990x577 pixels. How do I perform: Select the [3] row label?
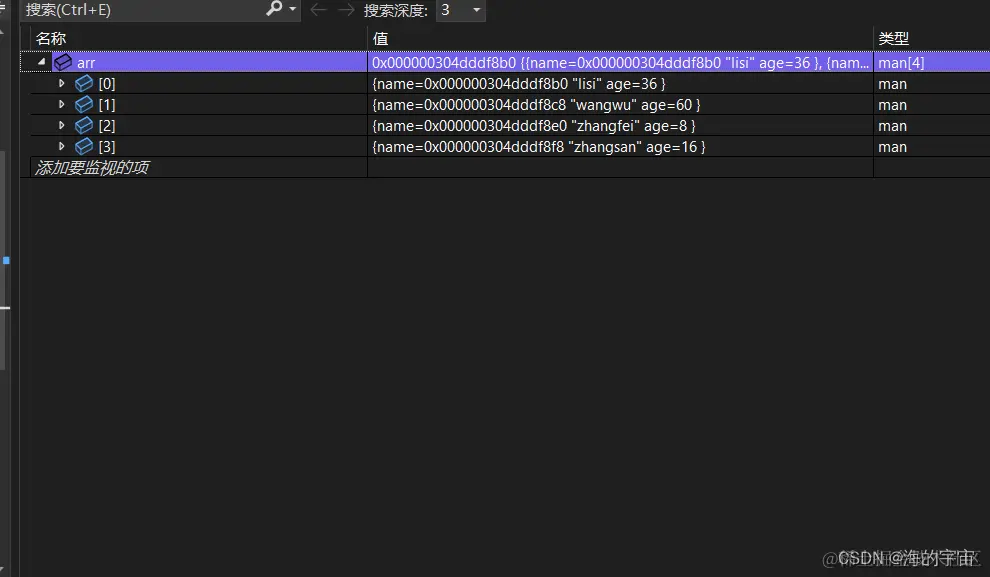tap(107, 146)
